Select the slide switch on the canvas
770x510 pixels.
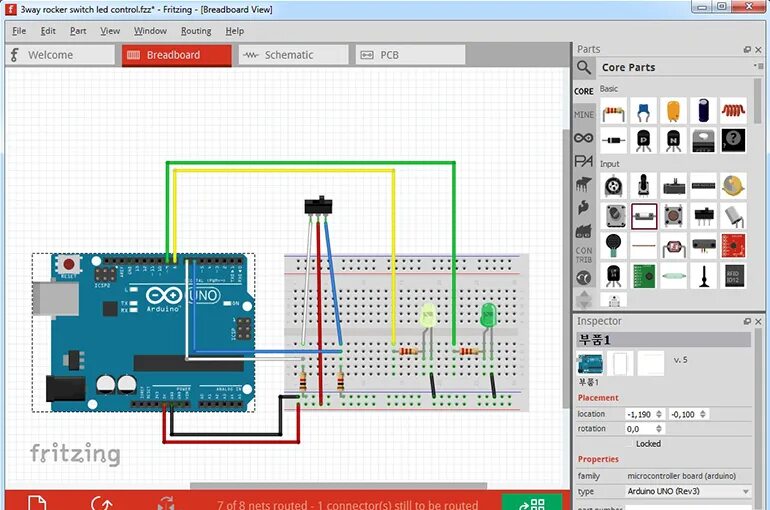pos(318,205)
